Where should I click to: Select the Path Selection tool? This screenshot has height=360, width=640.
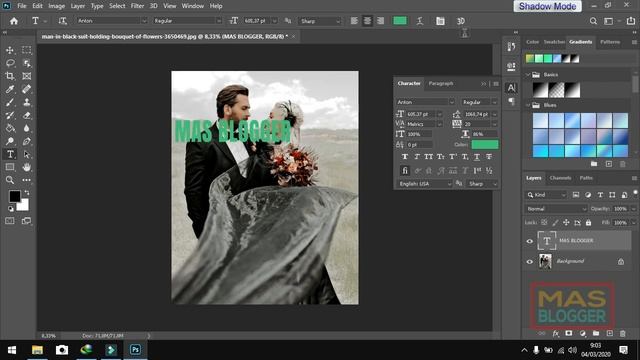[27, 155]
